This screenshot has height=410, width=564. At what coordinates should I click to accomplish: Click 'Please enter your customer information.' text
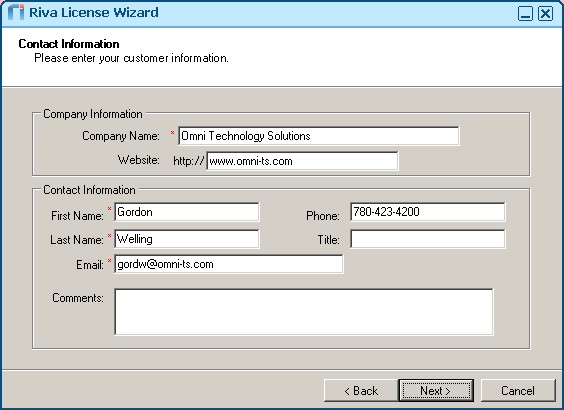[131, 58]
